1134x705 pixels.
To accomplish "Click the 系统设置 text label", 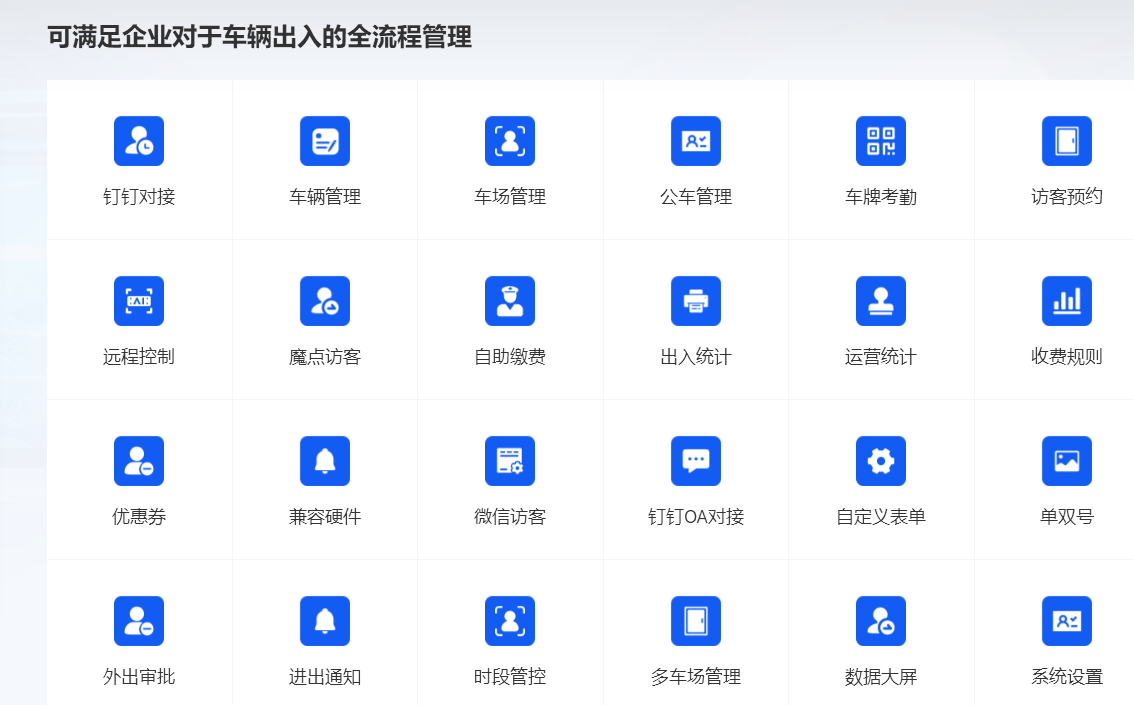I will [1067, 677].
